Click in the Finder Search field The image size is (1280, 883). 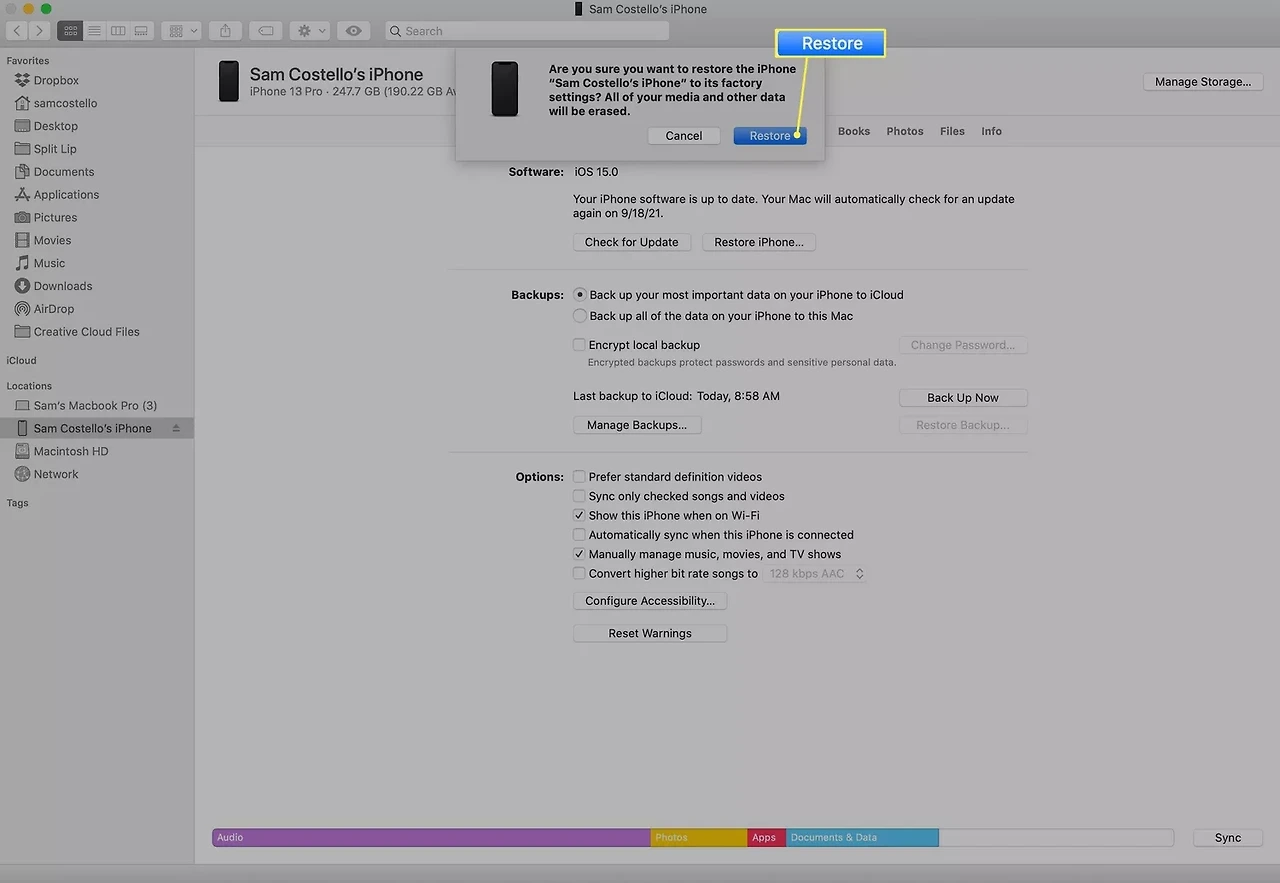pyautogui.click(x=527, y=31)
